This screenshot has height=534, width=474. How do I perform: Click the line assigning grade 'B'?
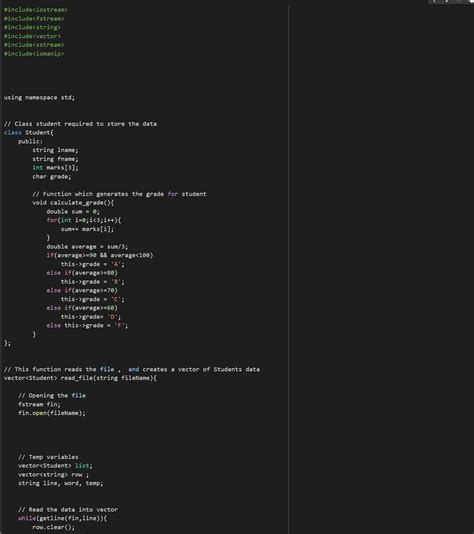click(93, 282)
